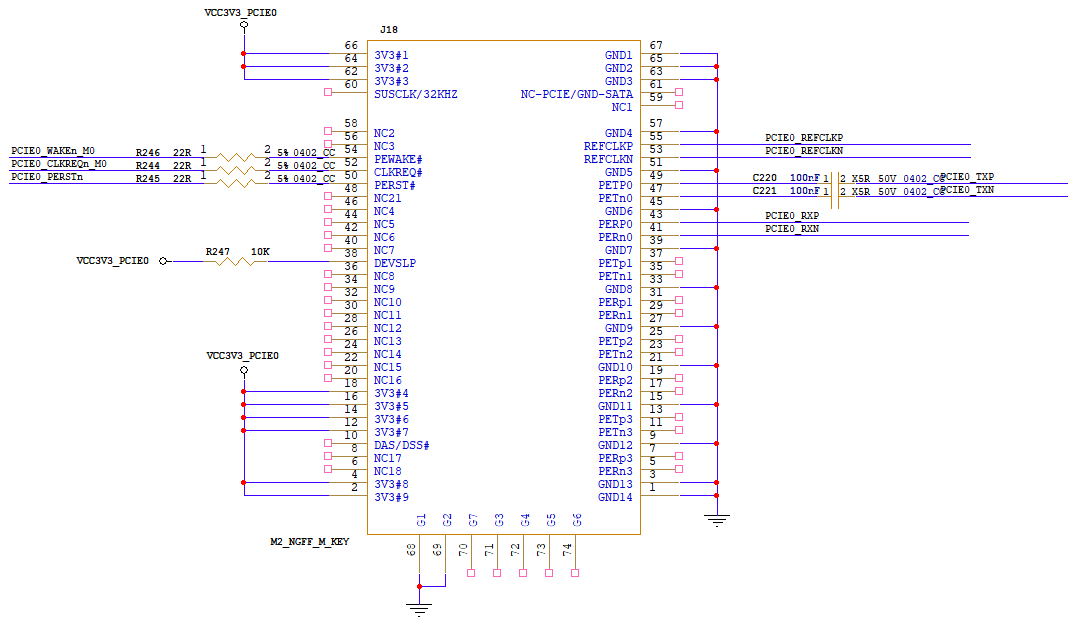Select resistor R247 10K symbol

[x=235, y=261]
